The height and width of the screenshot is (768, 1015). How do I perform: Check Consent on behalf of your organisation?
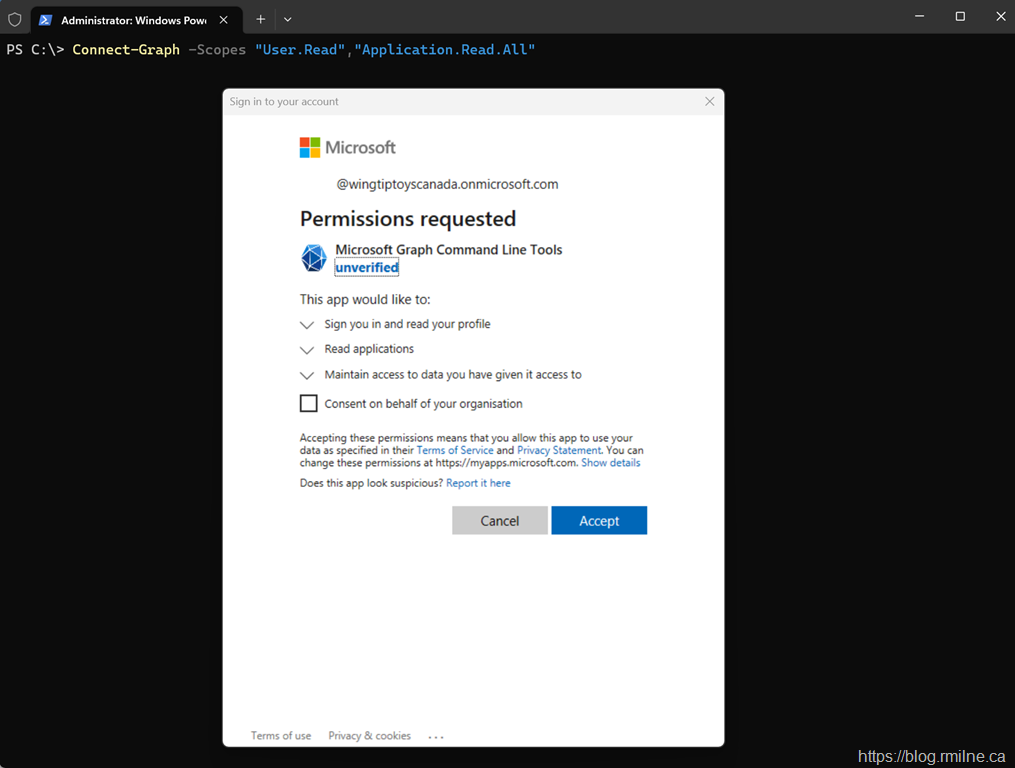point(309,404)
